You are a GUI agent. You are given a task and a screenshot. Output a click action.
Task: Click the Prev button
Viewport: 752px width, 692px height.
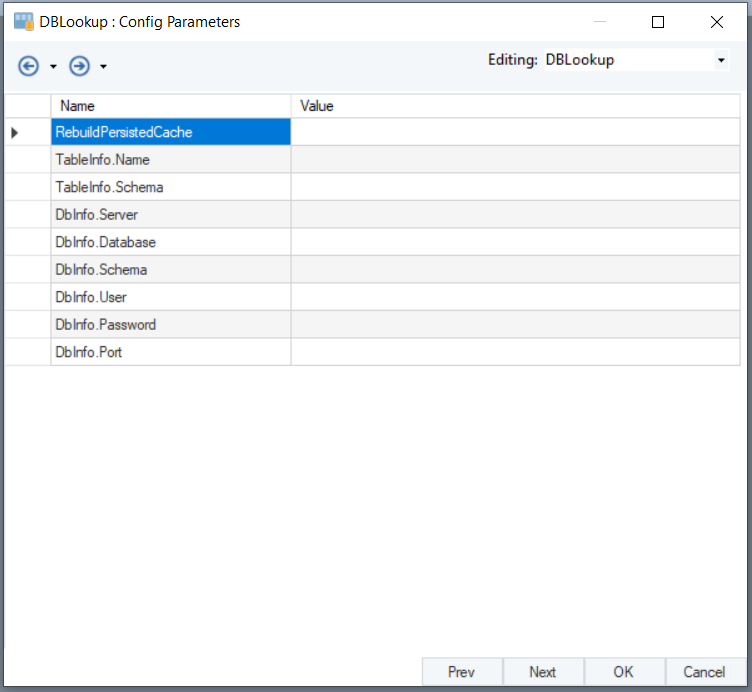coord(461,672)
